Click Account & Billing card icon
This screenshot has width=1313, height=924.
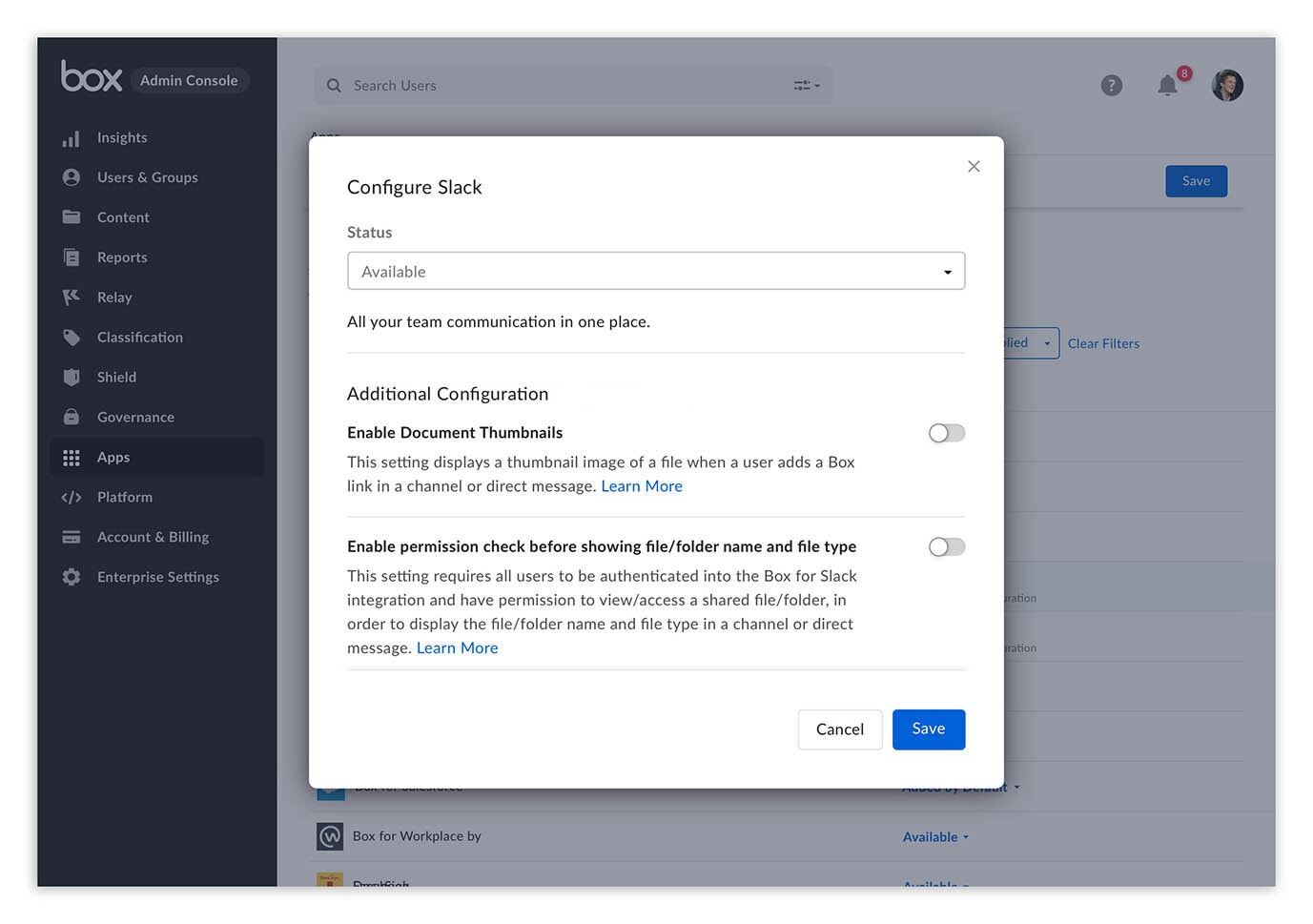pyautogui.click(x=71, y=538)
